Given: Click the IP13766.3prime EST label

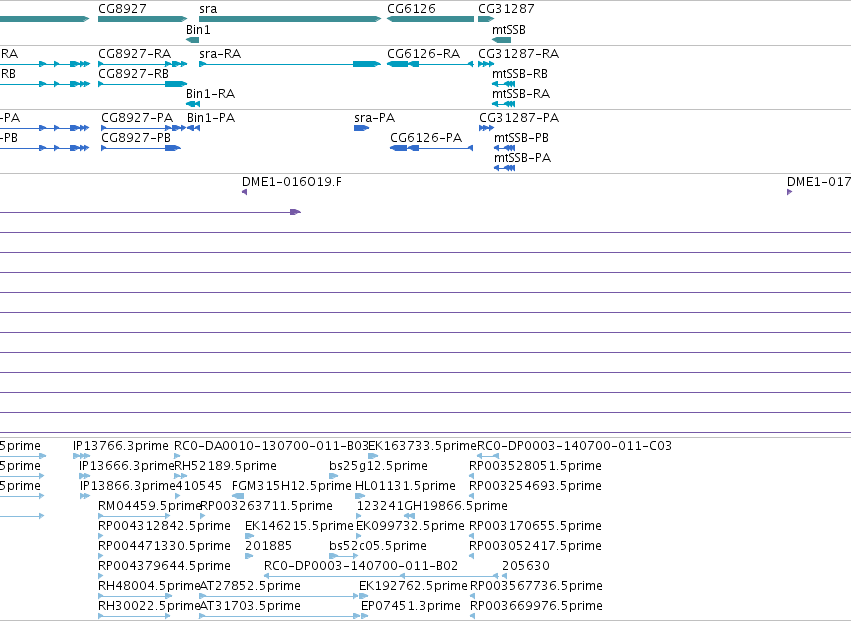Looking at the screenshot, I should pyautogui.click(x=121, y=446).
